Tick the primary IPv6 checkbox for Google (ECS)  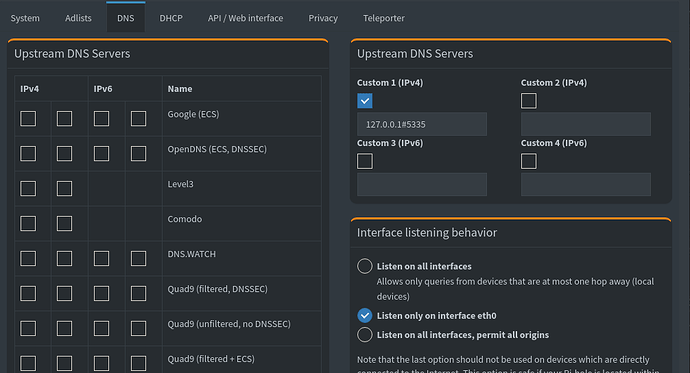(x=101, y=118)
